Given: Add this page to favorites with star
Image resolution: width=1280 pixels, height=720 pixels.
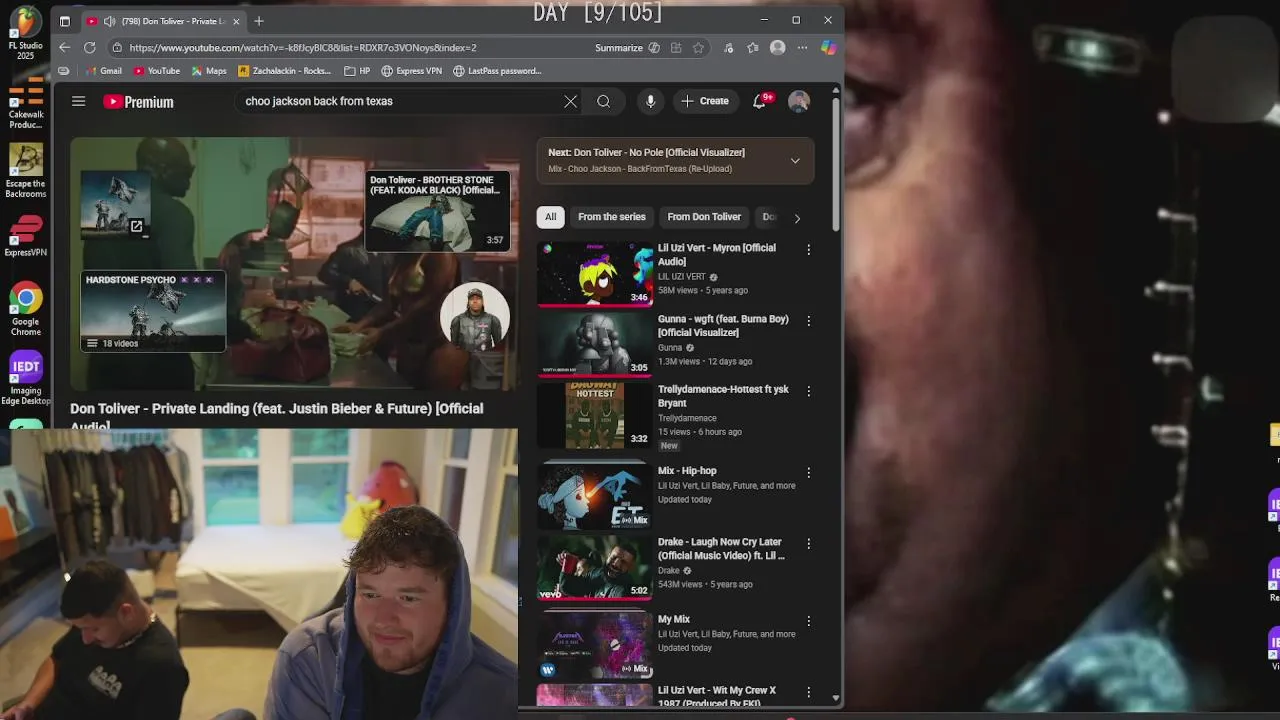Looking at the screenshot, I should [x=698, y=47].
